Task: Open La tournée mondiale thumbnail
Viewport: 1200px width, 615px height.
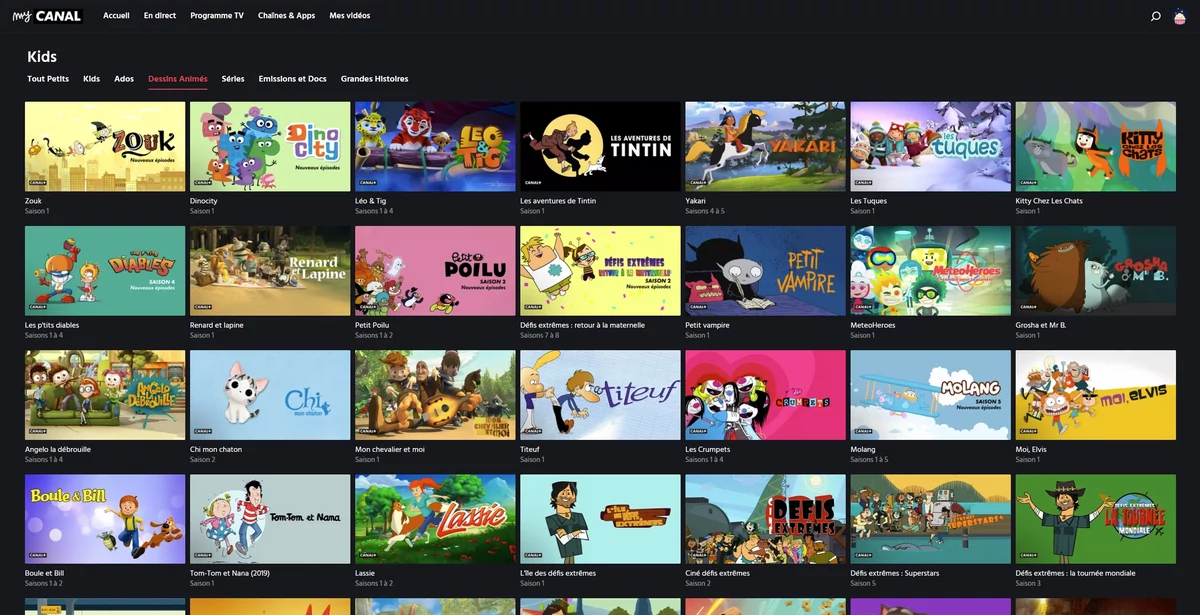Action: click(1095, 519)
